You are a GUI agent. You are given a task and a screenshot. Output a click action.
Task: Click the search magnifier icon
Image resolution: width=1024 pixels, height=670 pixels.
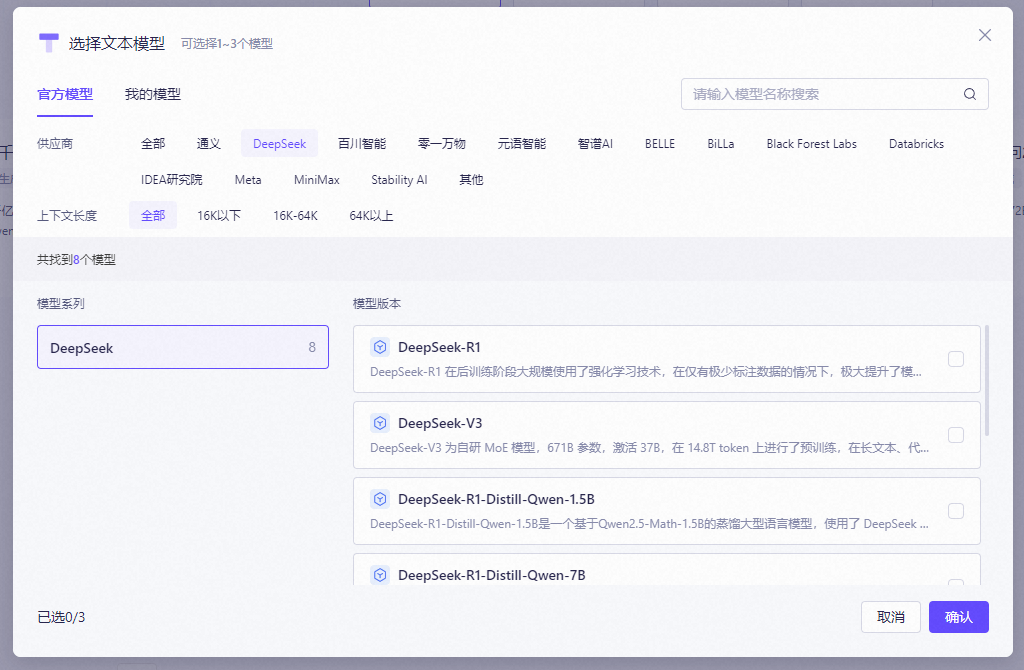[x=970, y=94]
